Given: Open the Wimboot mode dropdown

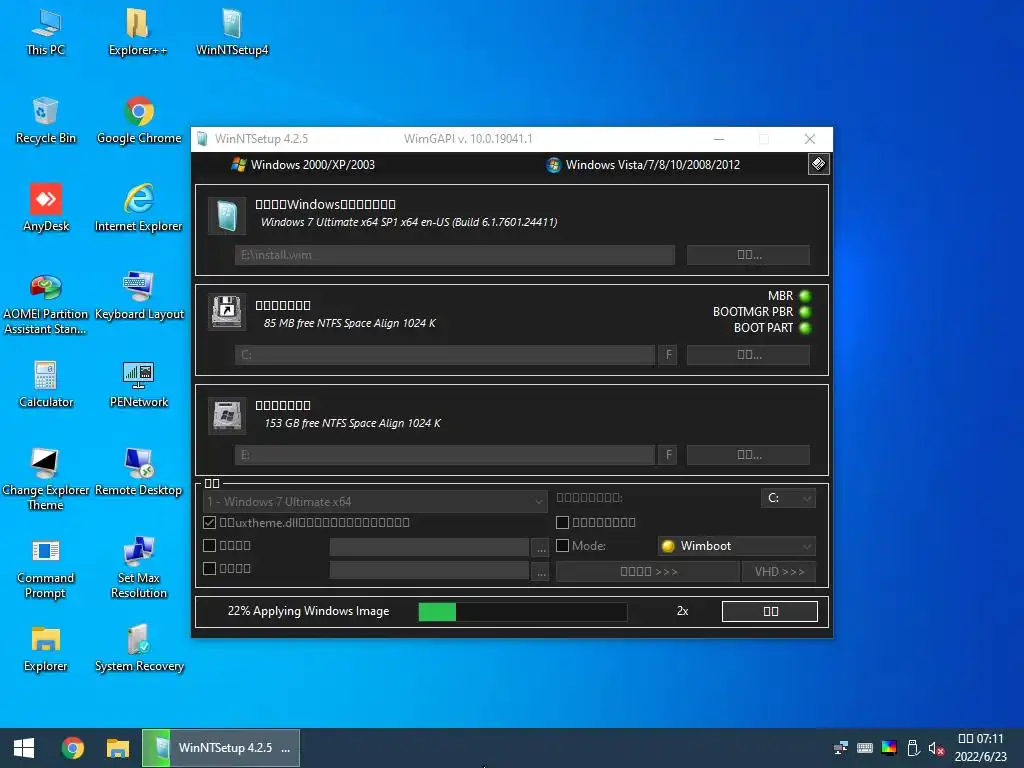Looking at the screenshot, I should click(x=737, y=546).
